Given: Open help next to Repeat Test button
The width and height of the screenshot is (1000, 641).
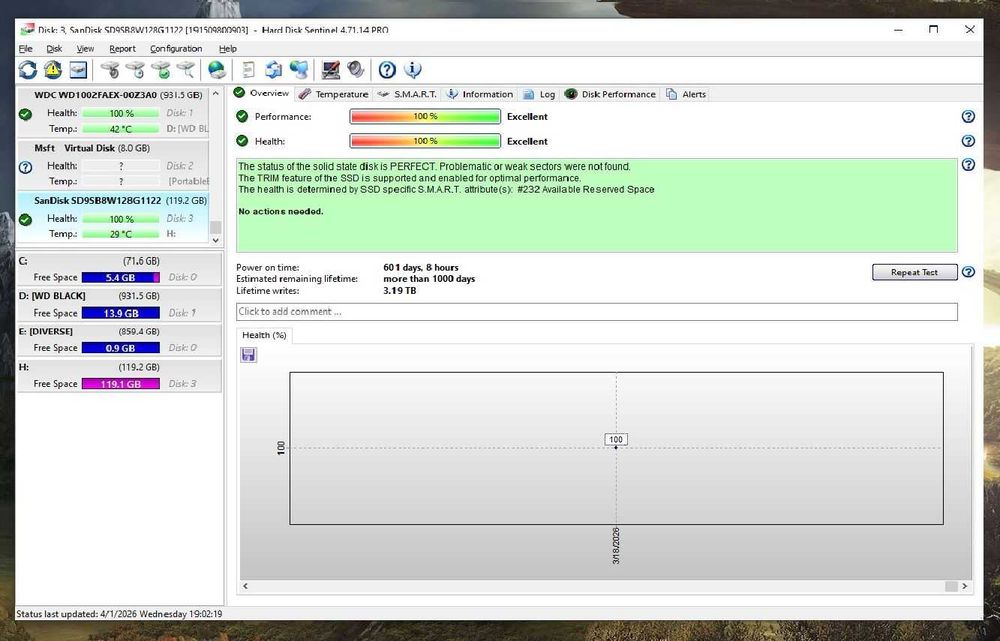Looking at the screenshot, I should pos(968,272).
